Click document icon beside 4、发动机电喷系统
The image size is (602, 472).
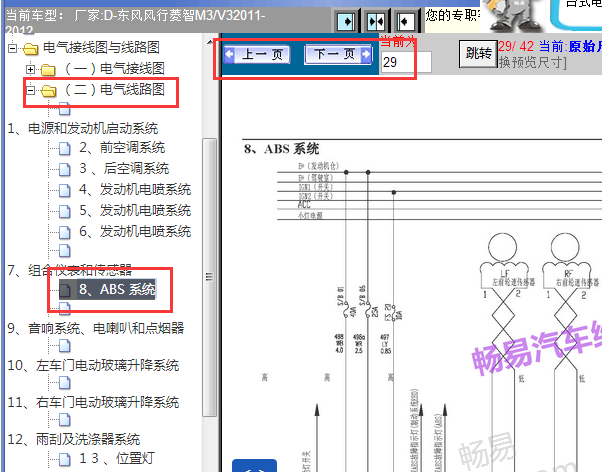point(65,190)
